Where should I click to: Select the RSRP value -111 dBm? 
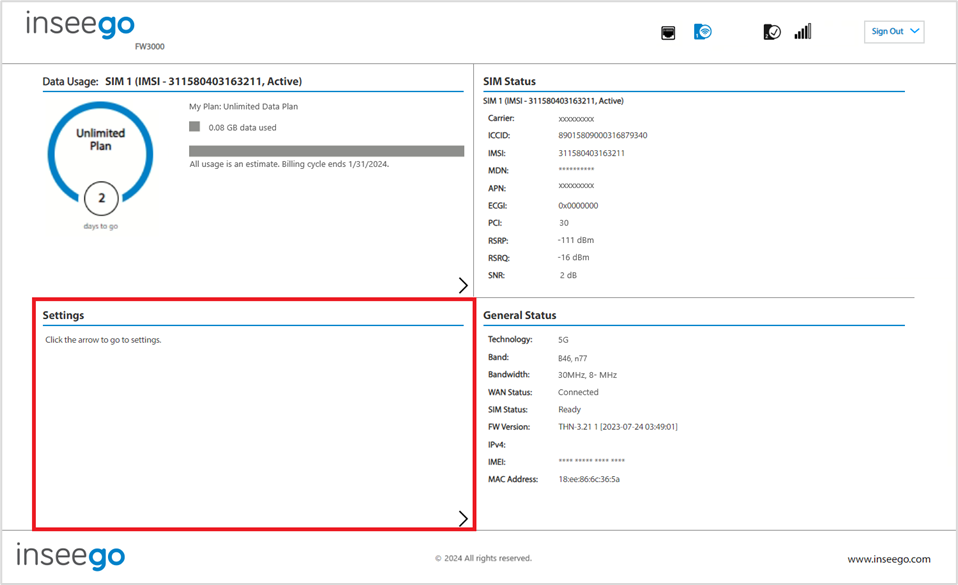[x=576, y=240]
